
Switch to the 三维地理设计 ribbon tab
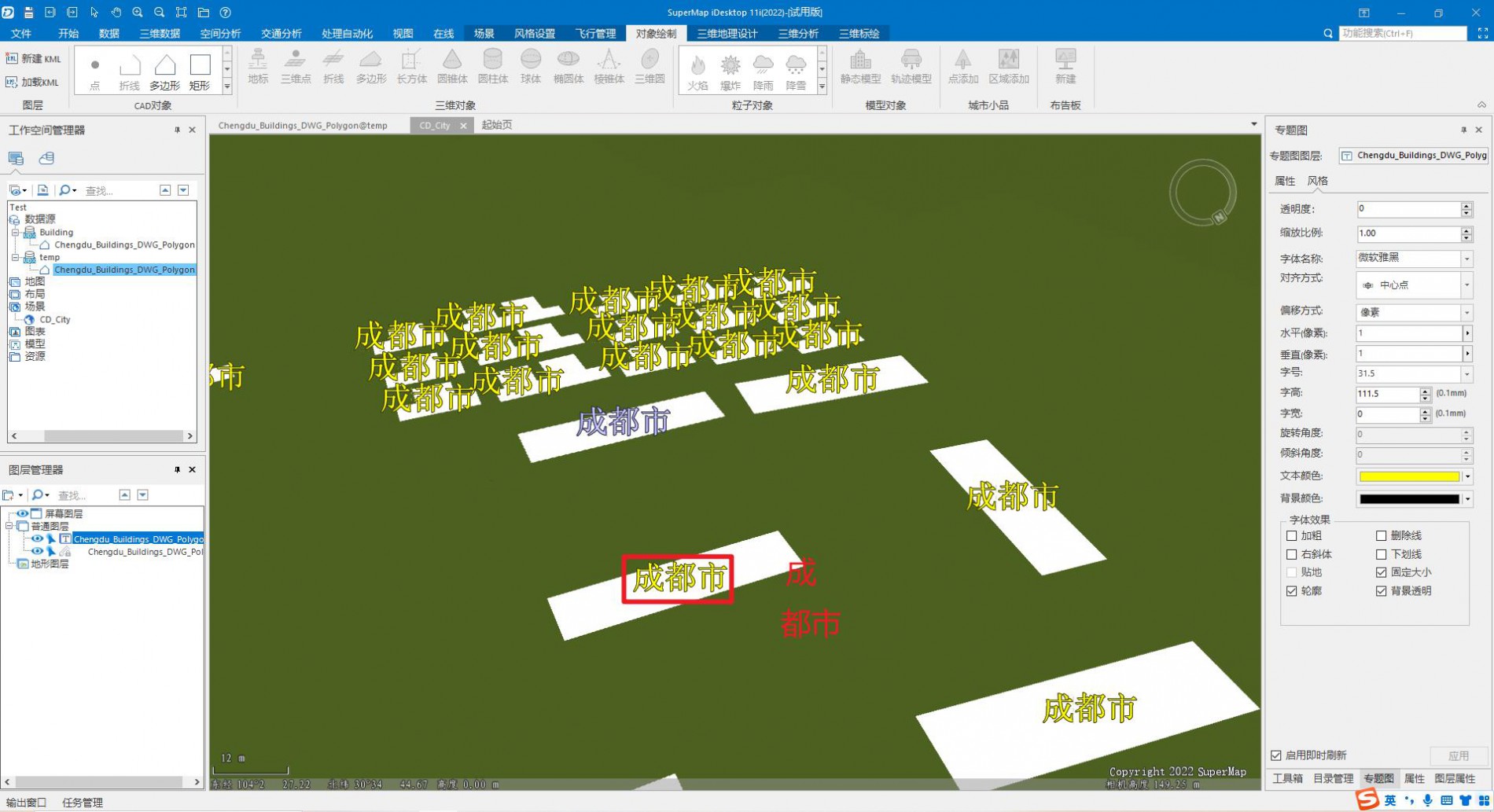[x=727, y=33]
